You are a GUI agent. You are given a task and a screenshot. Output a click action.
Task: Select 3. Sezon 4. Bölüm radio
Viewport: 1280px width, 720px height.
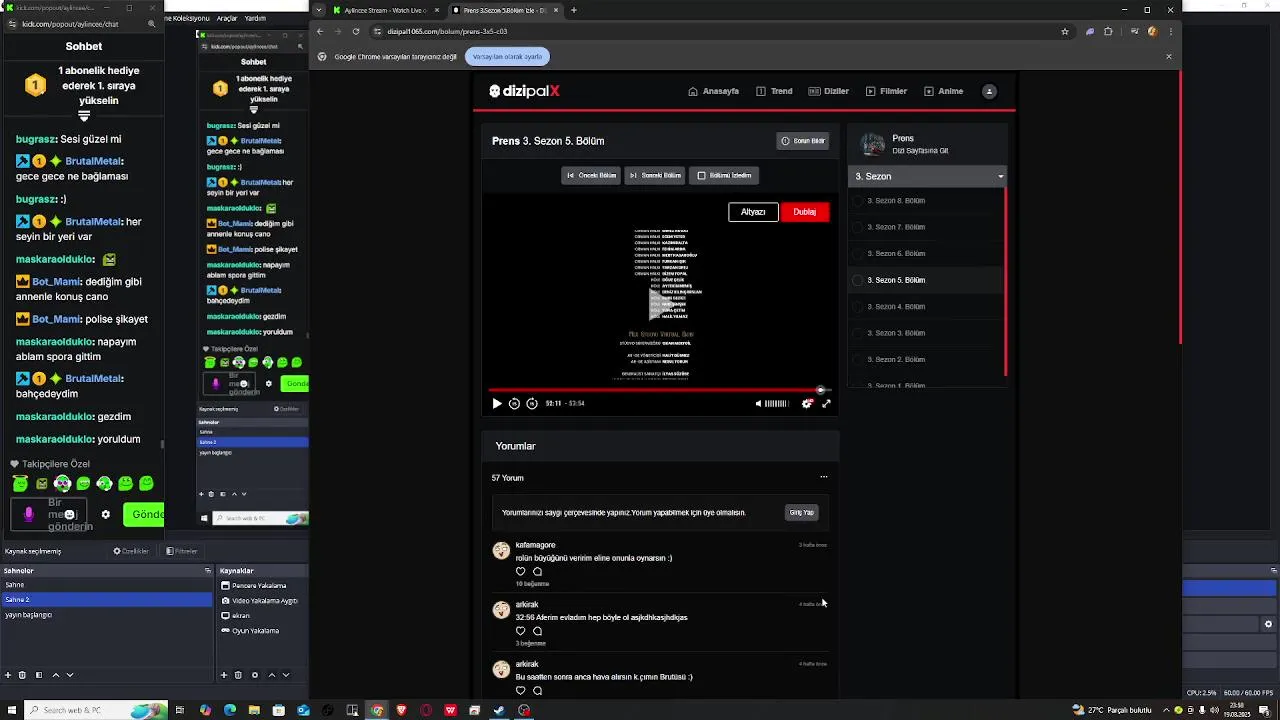click(857, 307)
